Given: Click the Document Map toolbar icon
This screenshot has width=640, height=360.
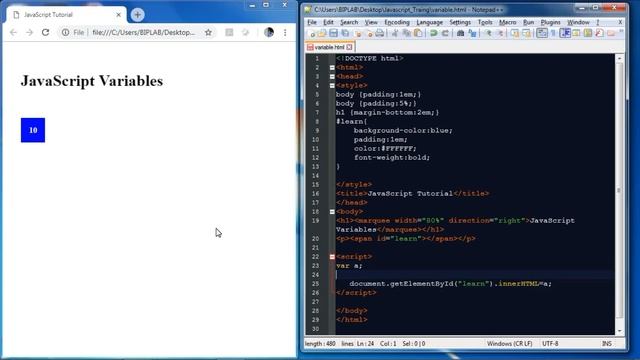Looking at the screenshot, I should pyautogui.click(x=588, y=33).
